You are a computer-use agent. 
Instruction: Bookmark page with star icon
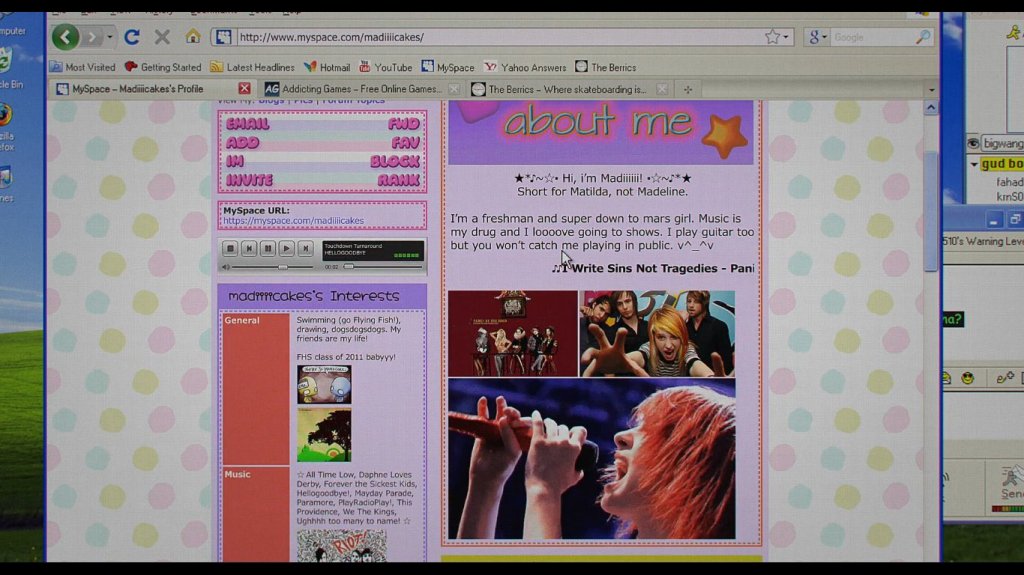tap(772, 37)
